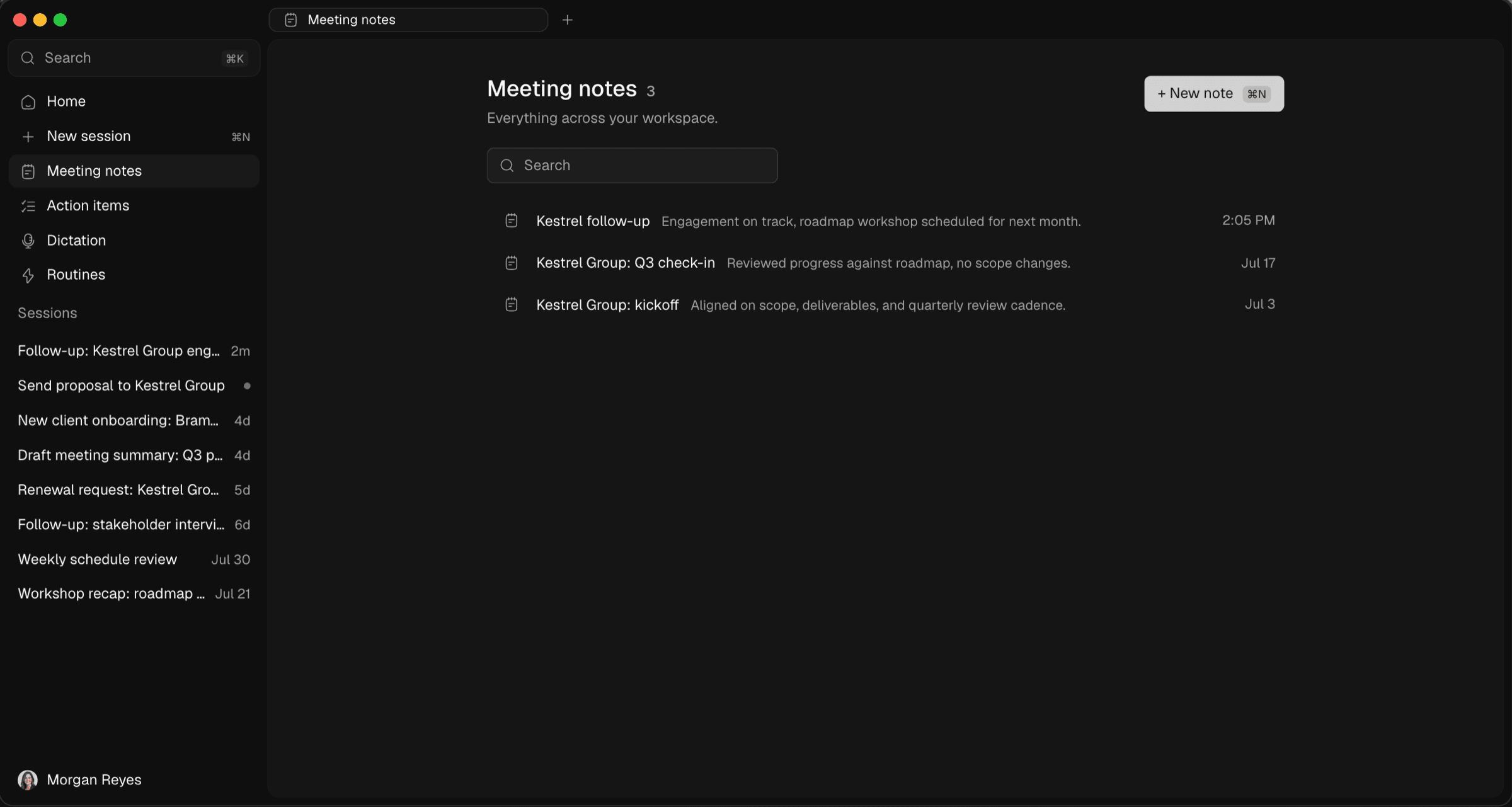Focus the sidebar Search box
The width and height of the screenshot is (1512, 807).
tap(134, 58)
